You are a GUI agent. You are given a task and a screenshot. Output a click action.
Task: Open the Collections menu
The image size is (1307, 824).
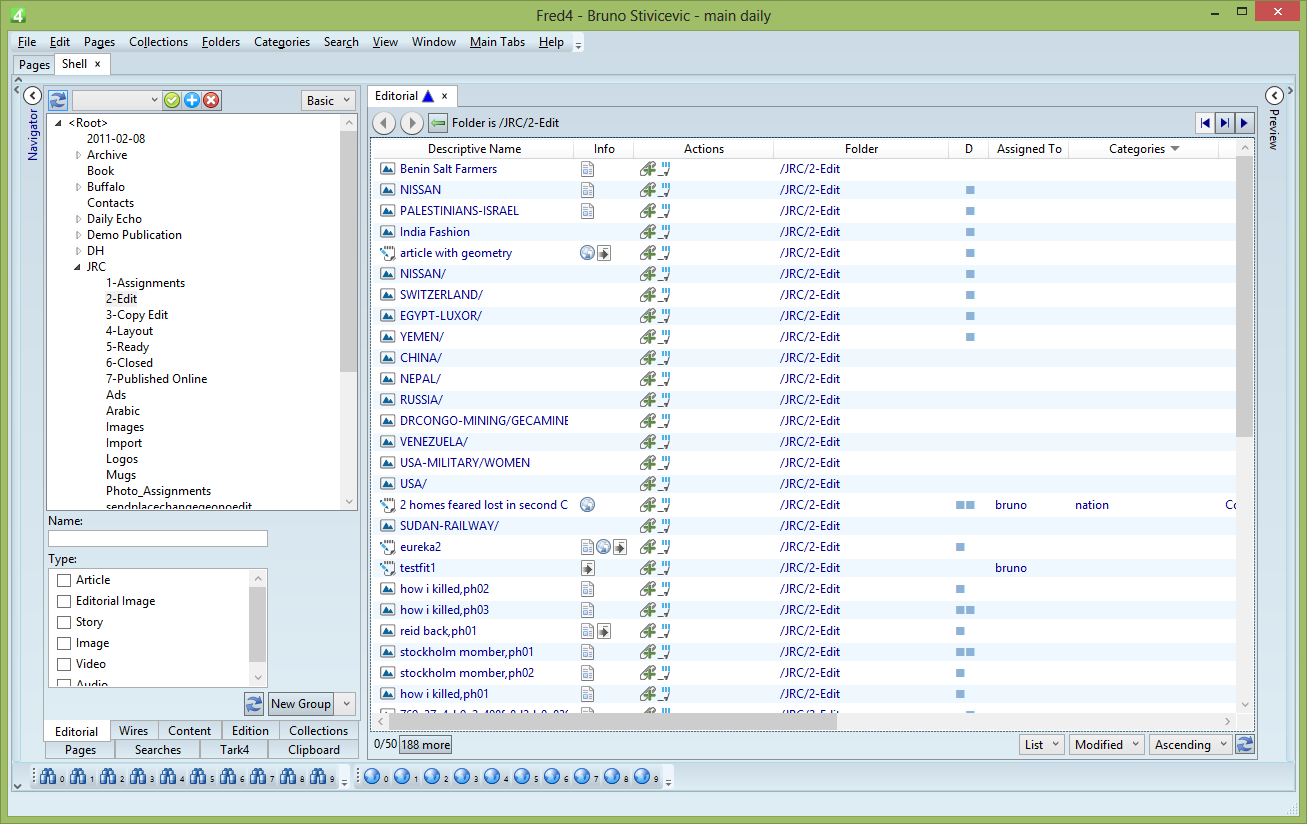pyautogui.click(x=158, y=42)
